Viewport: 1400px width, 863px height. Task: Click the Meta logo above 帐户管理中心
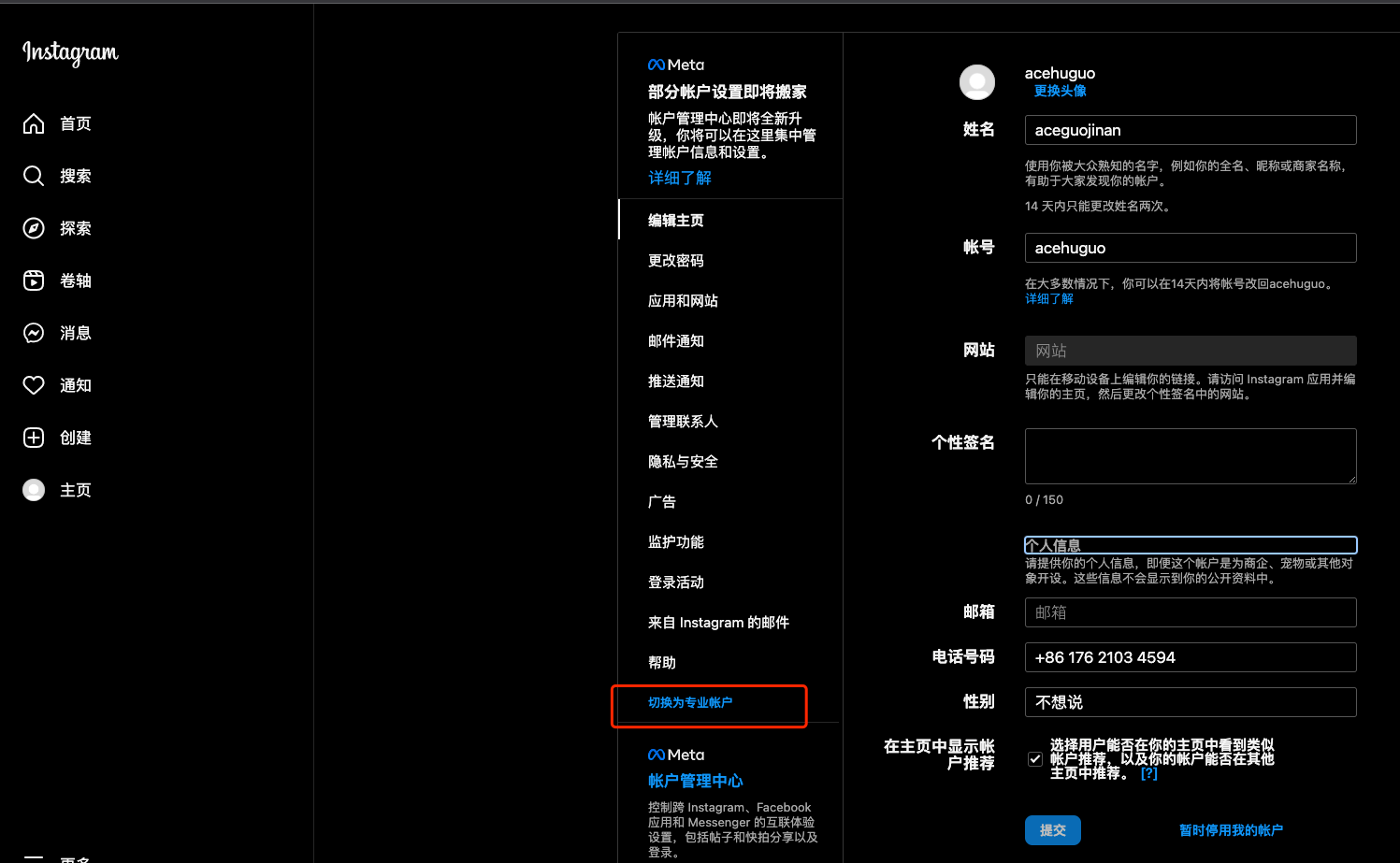(x=676, y=755)
